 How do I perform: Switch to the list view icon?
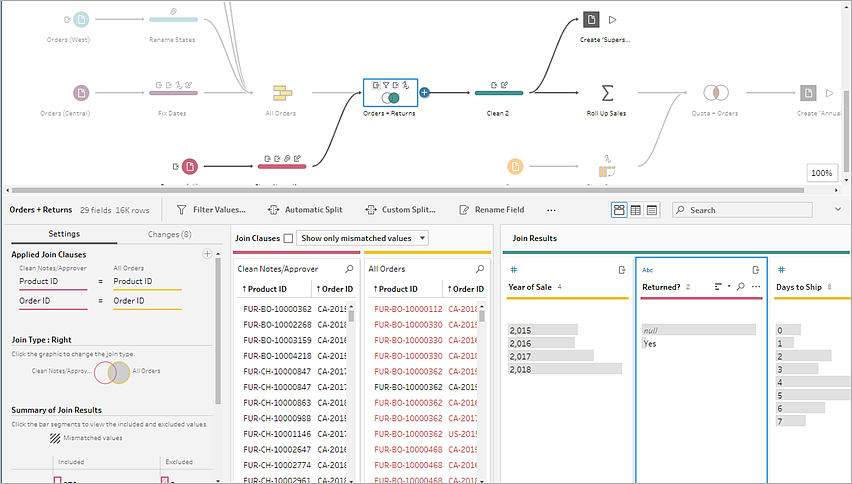click(x=652, y=210)
